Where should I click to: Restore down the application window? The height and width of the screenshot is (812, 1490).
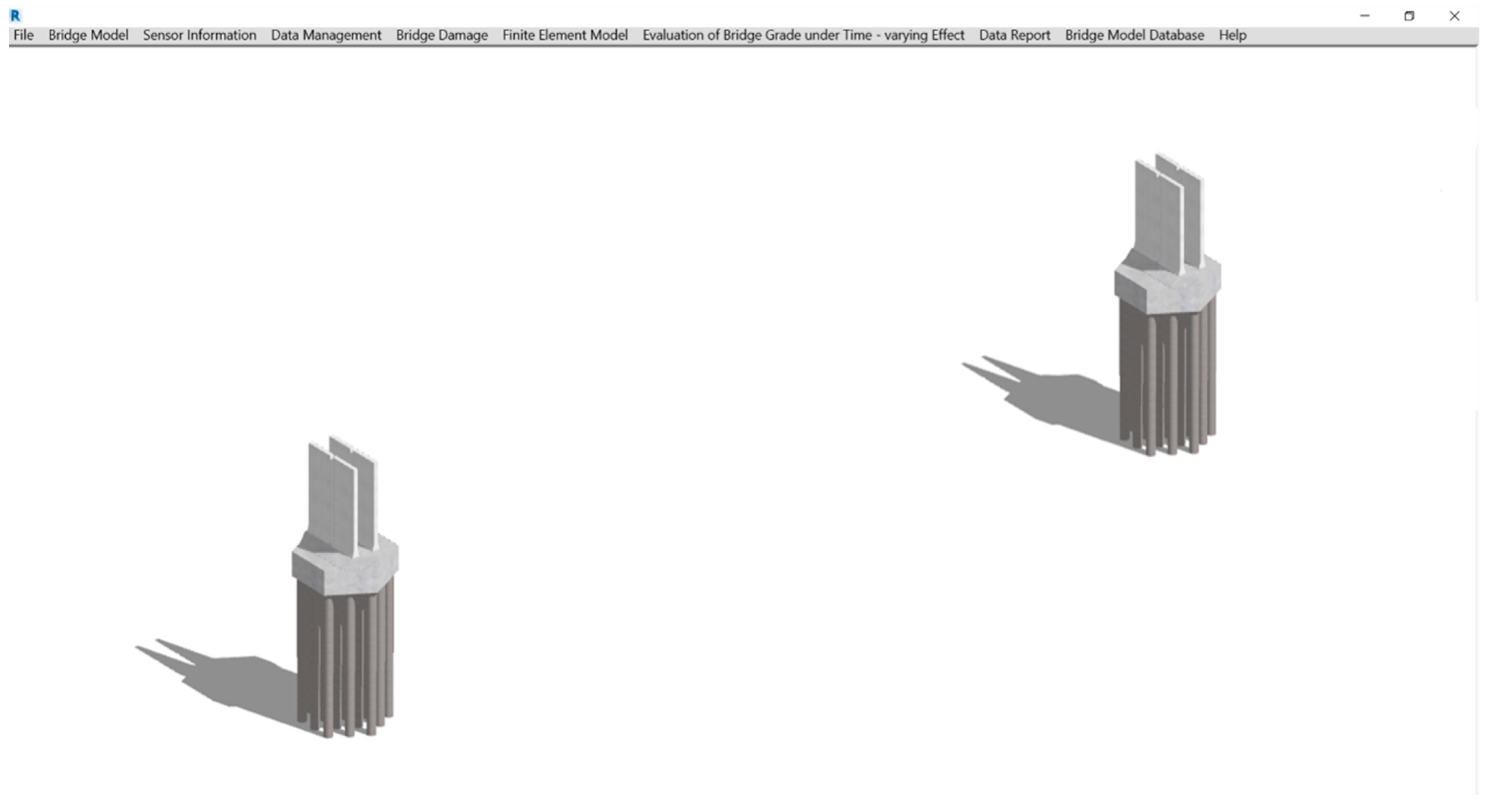point(1409,16)
